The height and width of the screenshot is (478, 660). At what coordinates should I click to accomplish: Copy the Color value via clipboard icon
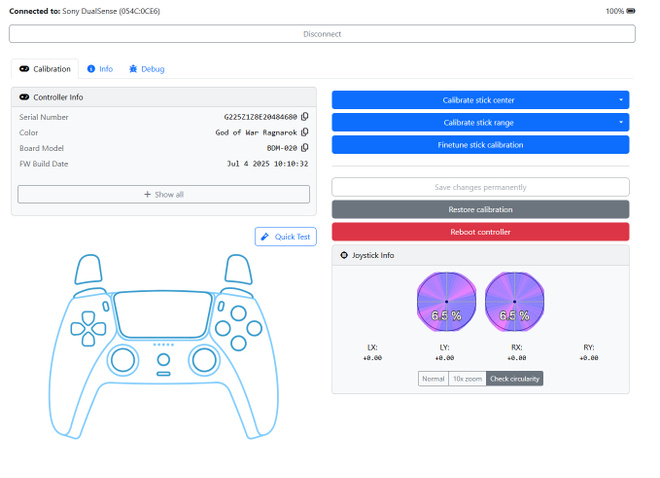pyautogui.click(x=305, y=132)
